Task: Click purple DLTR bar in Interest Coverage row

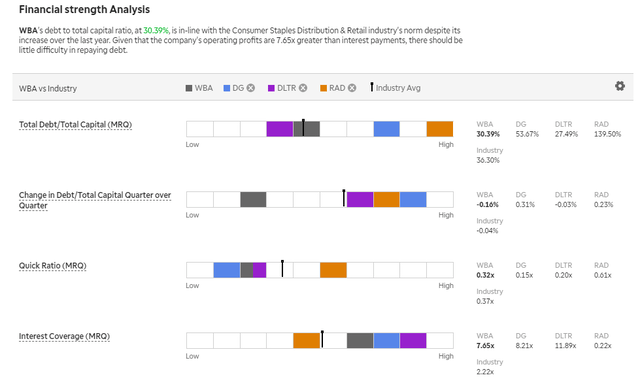Action: click(x=413, y=341)
